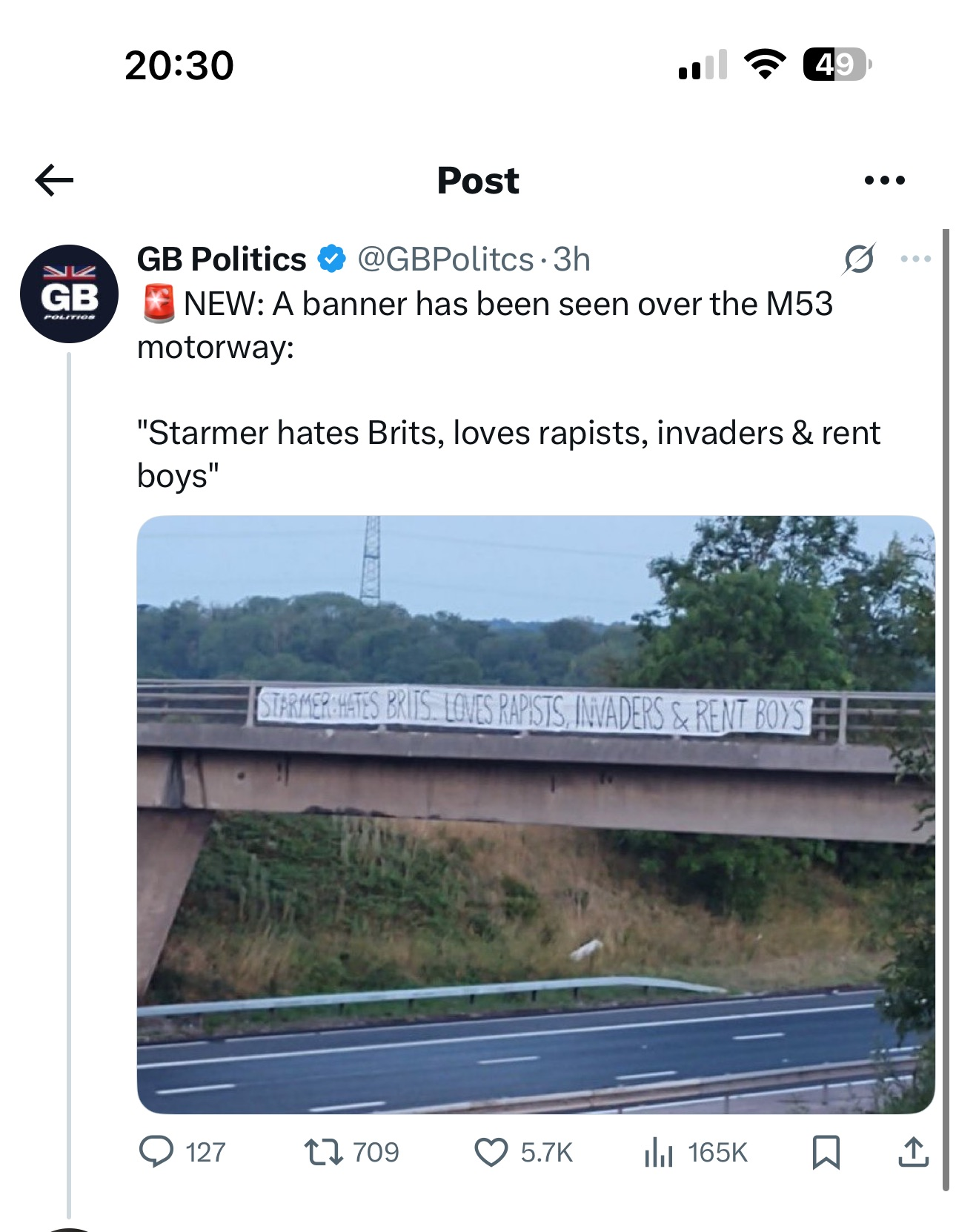Open the three-dot menu in Post header
Viewport: 956px width, 1232px height.
click(885, 180)
